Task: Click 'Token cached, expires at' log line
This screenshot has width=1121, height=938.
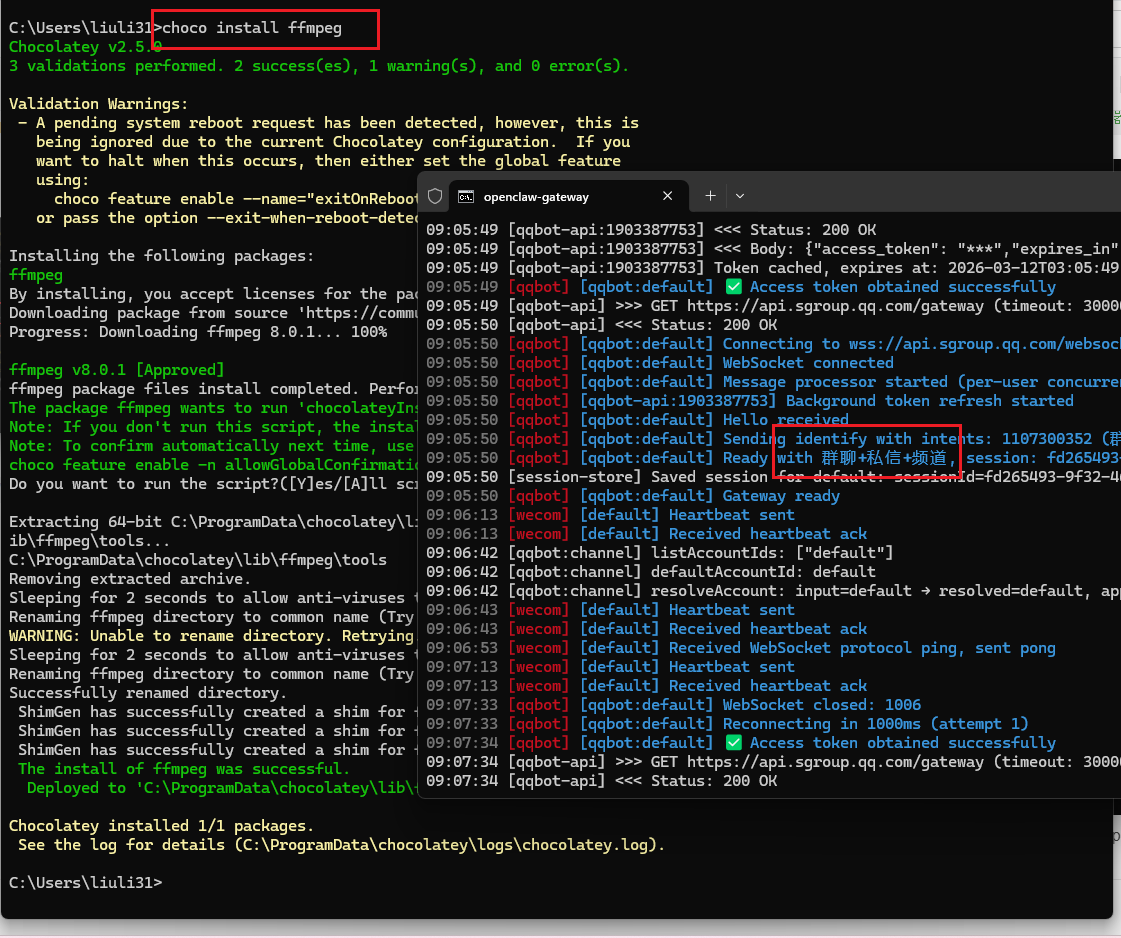Action: point(774,268)
